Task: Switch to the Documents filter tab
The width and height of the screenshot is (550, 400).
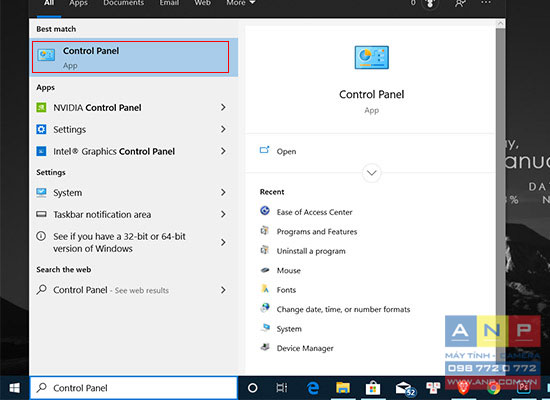Action: pyautogui.click(x=123, y=3)
